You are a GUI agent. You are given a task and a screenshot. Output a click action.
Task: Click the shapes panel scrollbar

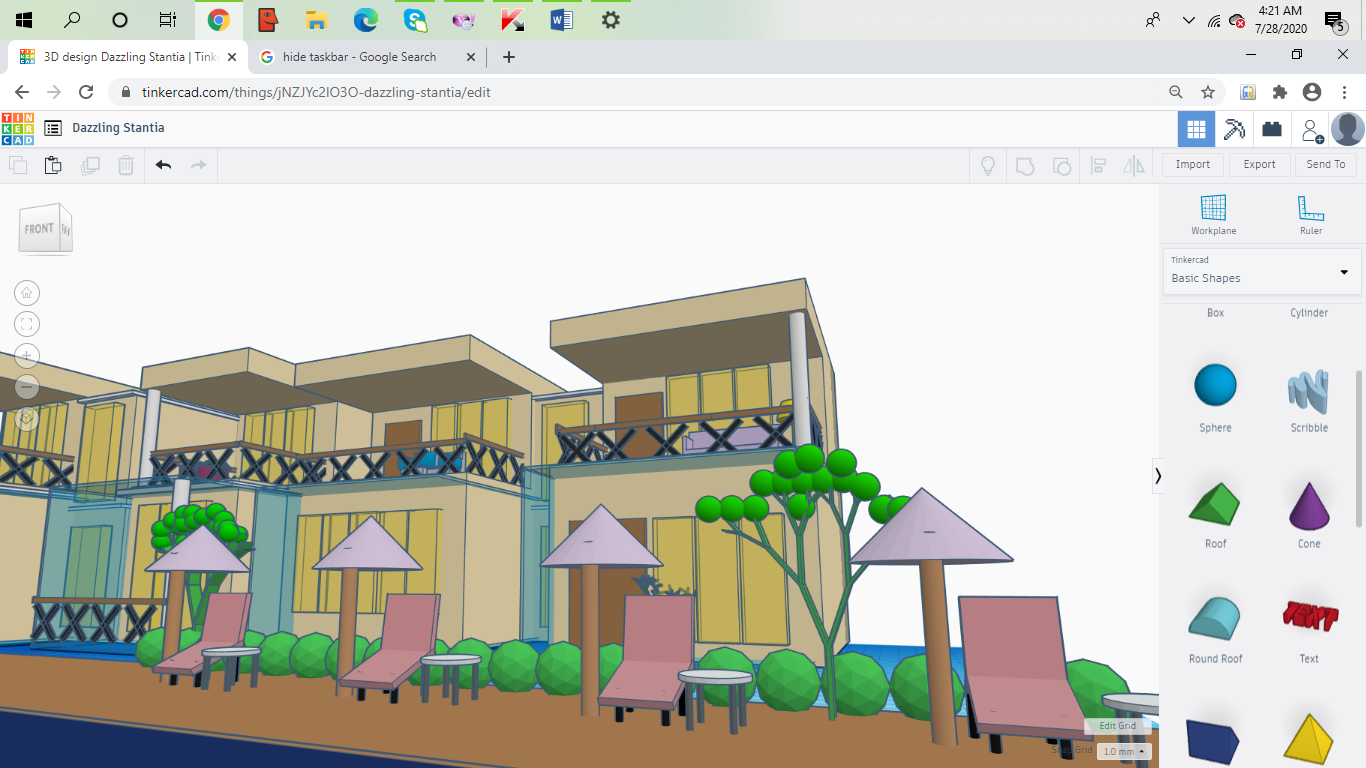click(1358, 448)
